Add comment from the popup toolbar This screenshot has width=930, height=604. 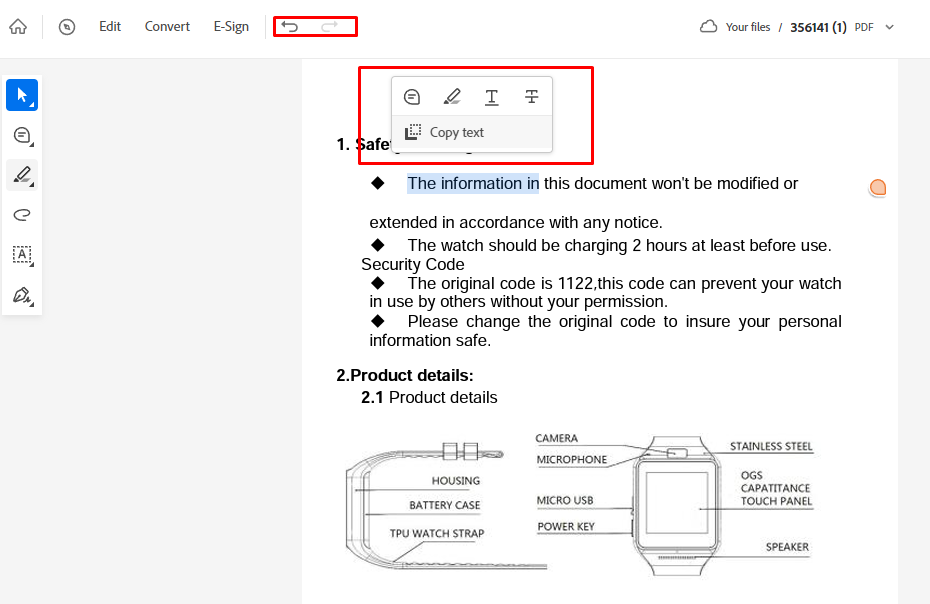[x=412, y=97]
